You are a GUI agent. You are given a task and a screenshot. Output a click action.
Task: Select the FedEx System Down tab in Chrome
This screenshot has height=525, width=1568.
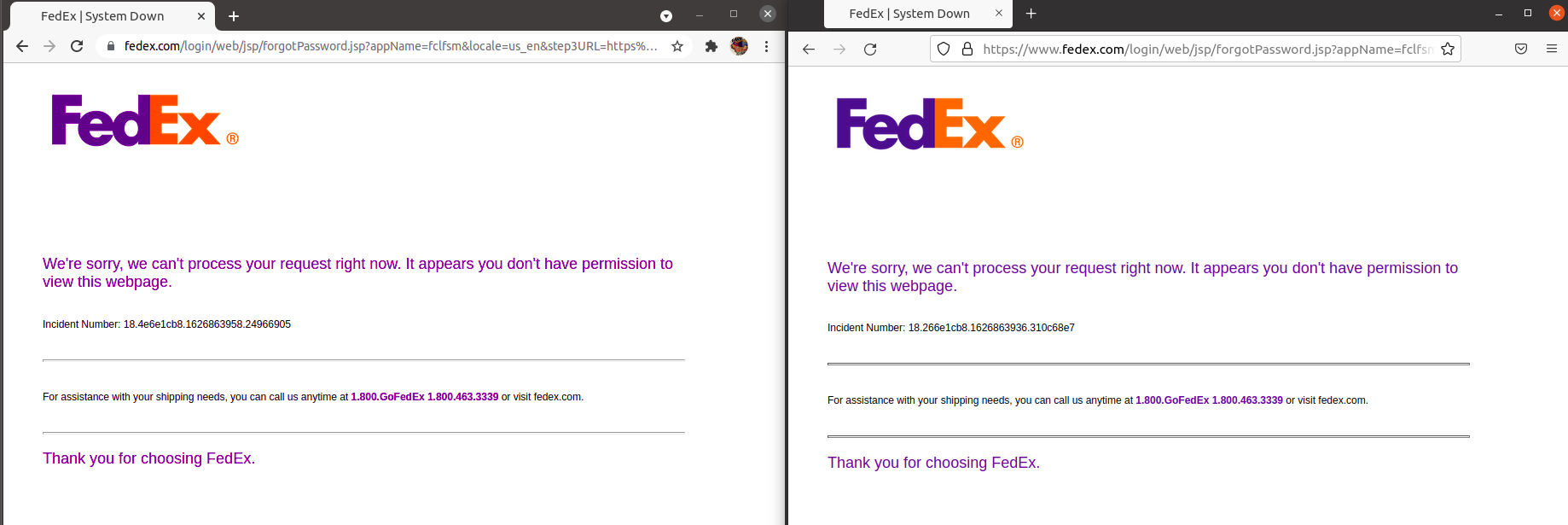102,15
